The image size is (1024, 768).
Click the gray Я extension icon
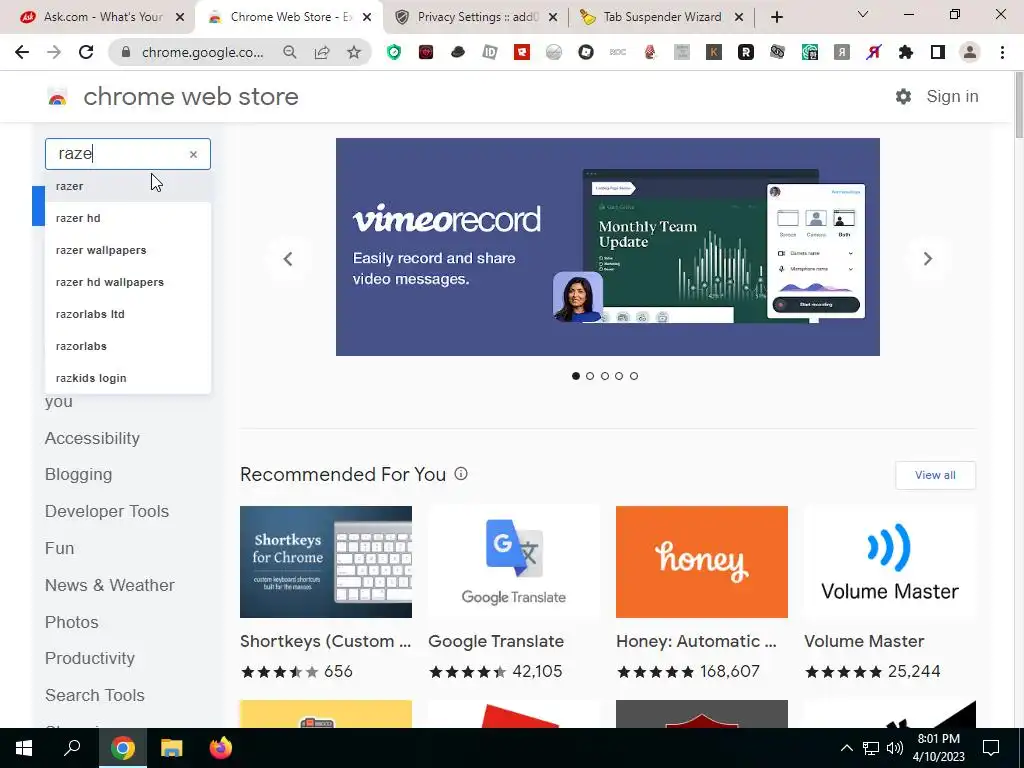tap(842, 52)
